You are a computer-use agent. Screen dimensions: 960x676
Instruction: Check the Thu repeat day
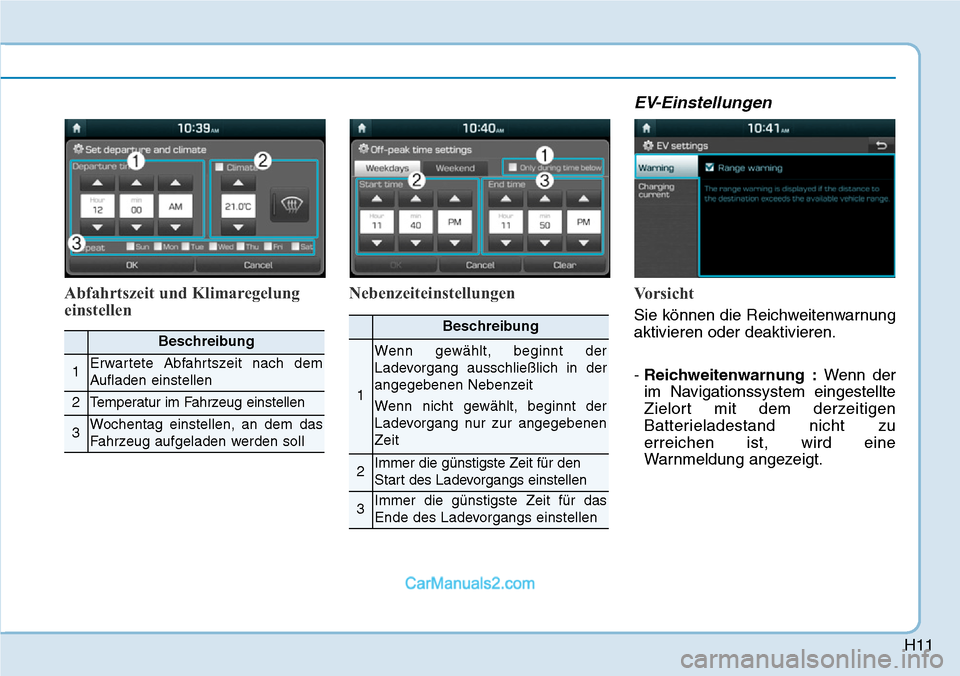241,247
